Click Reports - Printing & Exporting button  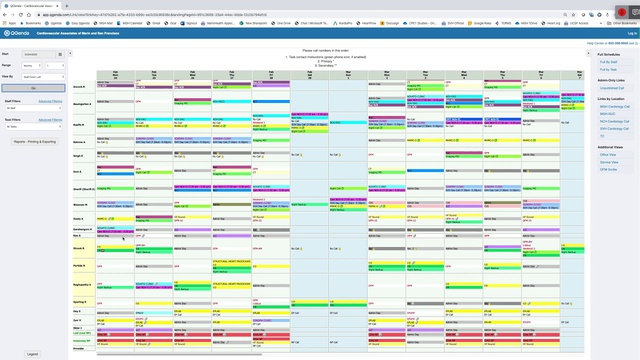[35, 142]
